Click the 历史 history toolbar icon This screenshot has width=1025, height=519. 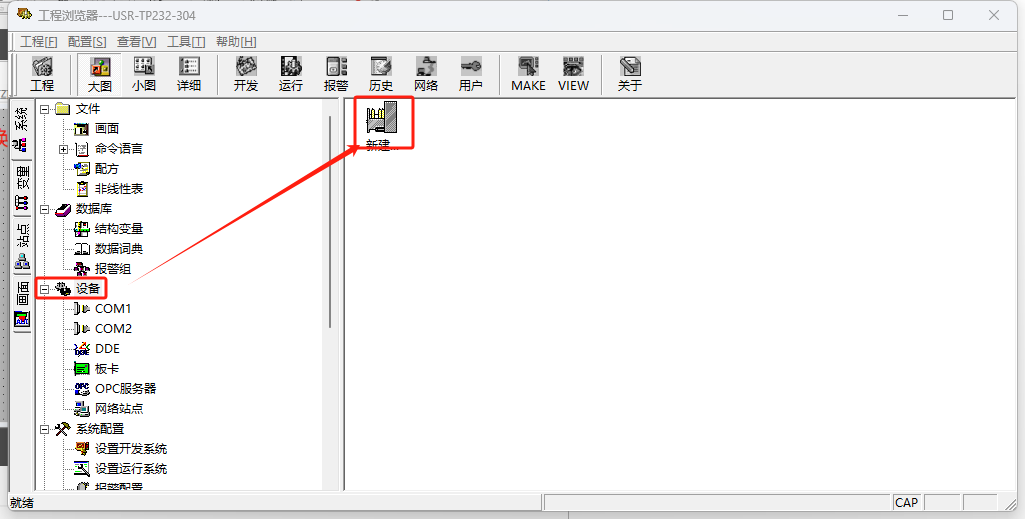[x=381, y=74]
